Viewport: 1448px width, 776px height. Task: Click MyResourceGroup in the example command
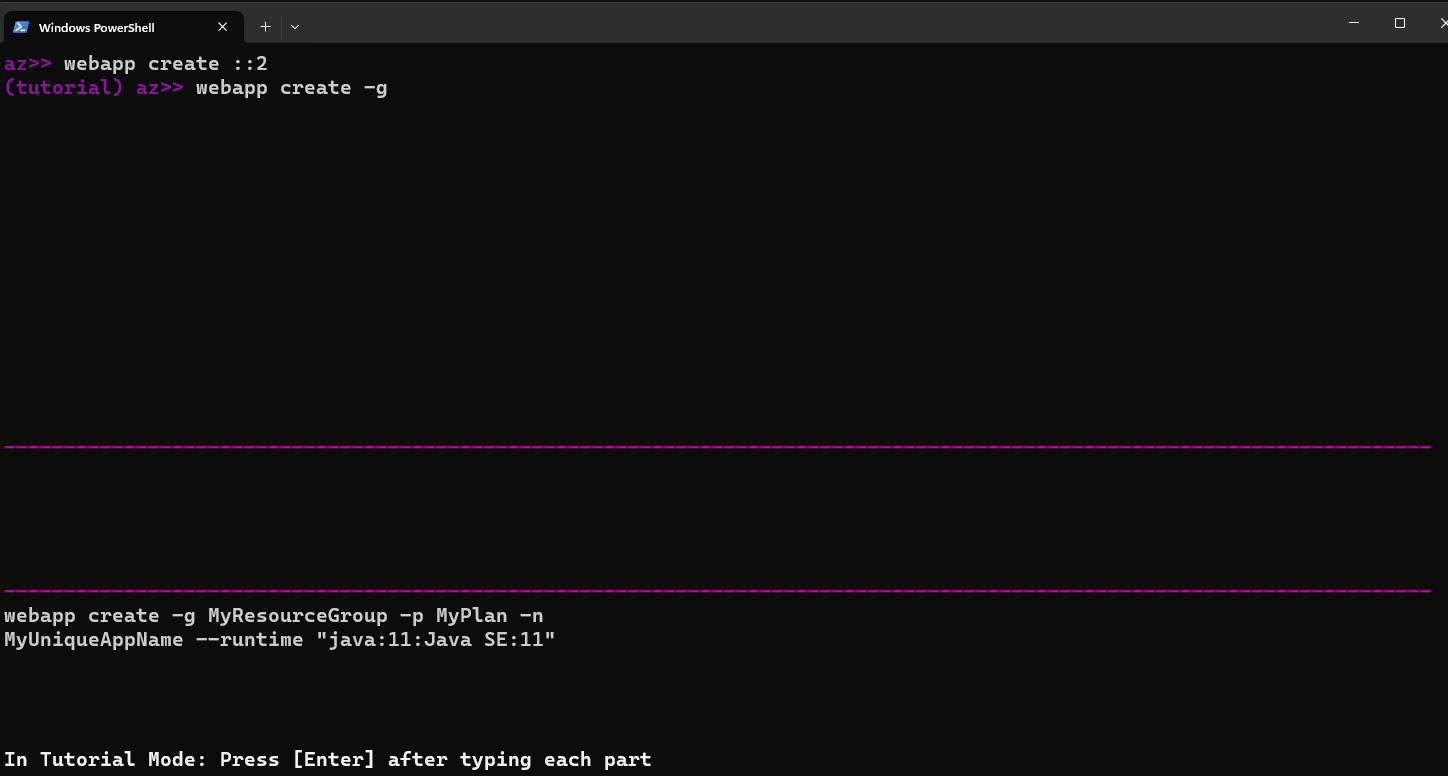297,616
